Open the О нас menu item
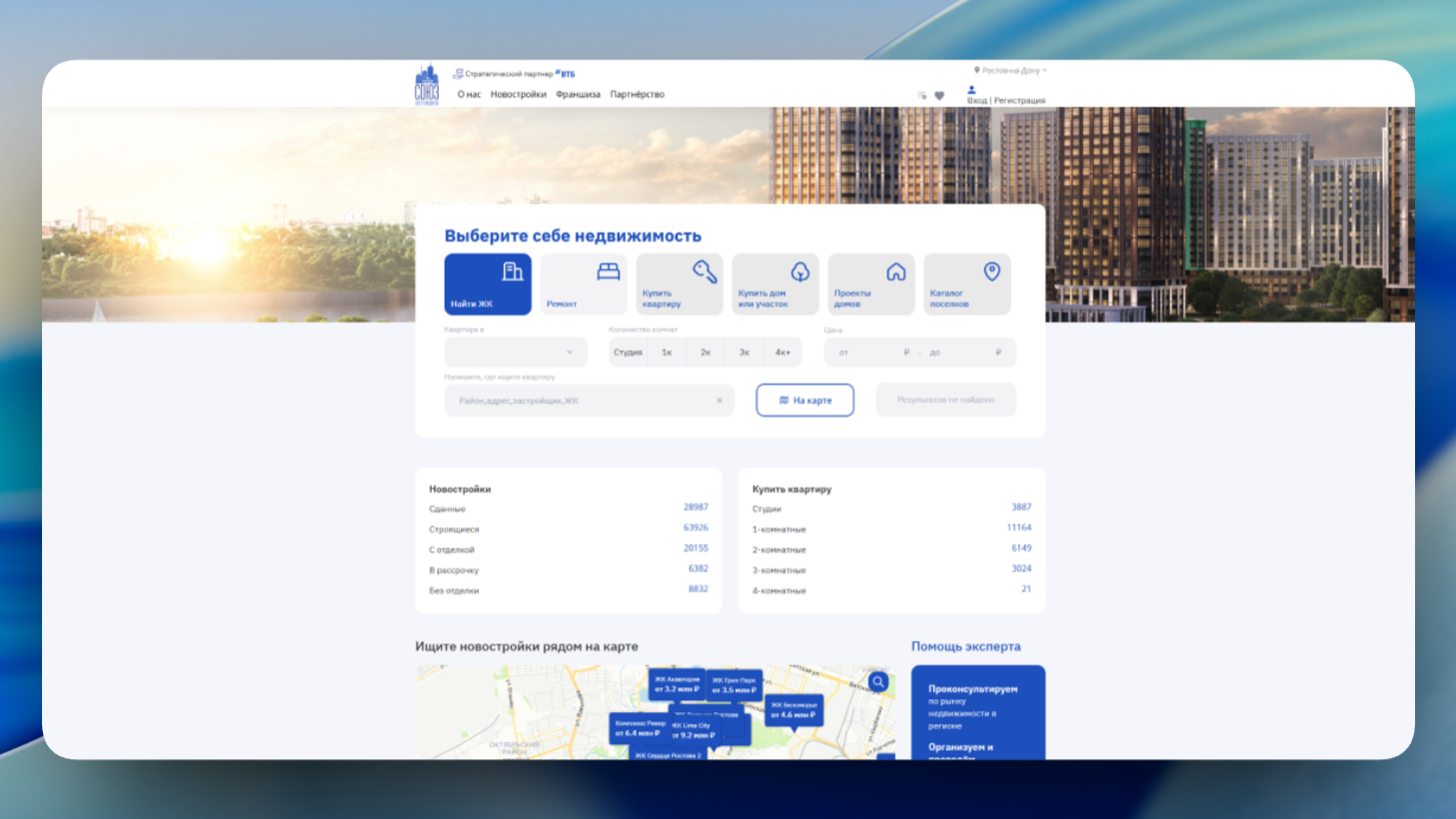This screenshot has width=1456, height=819. pyautogui.click(x=469, y=95)
